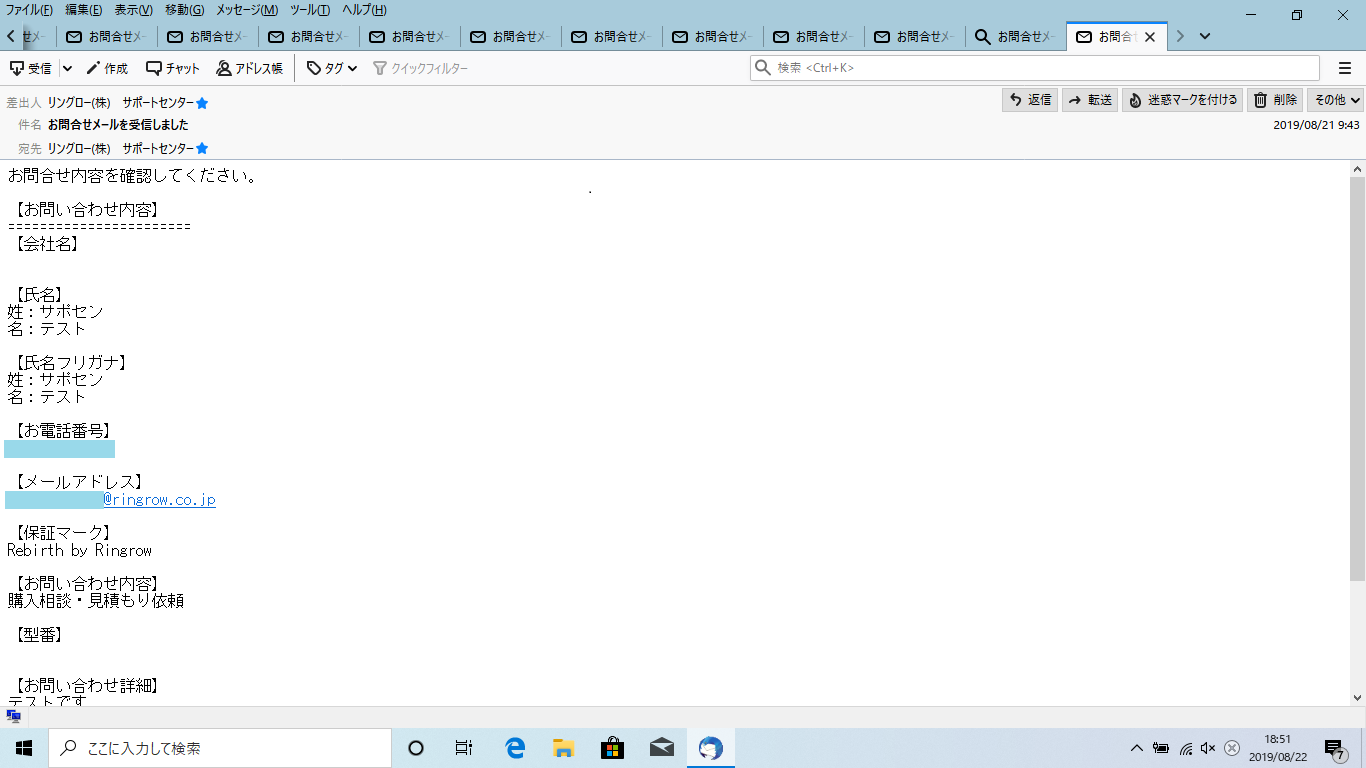Toggle star next to sender name
The image size is (1366, 768).
[202, 103]
